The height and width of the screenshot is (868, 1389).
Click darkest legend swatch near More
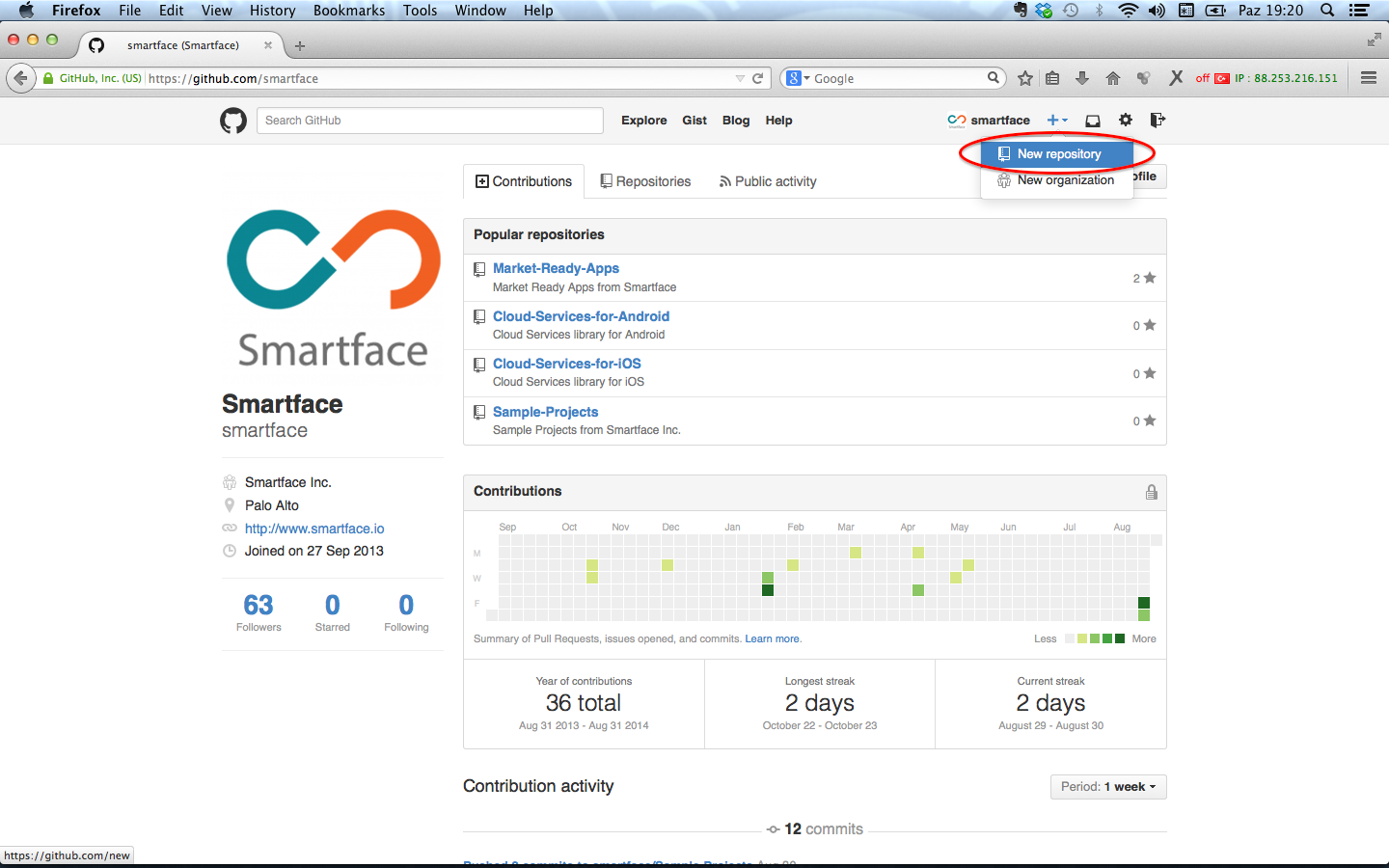click(x=1120, y=638)
